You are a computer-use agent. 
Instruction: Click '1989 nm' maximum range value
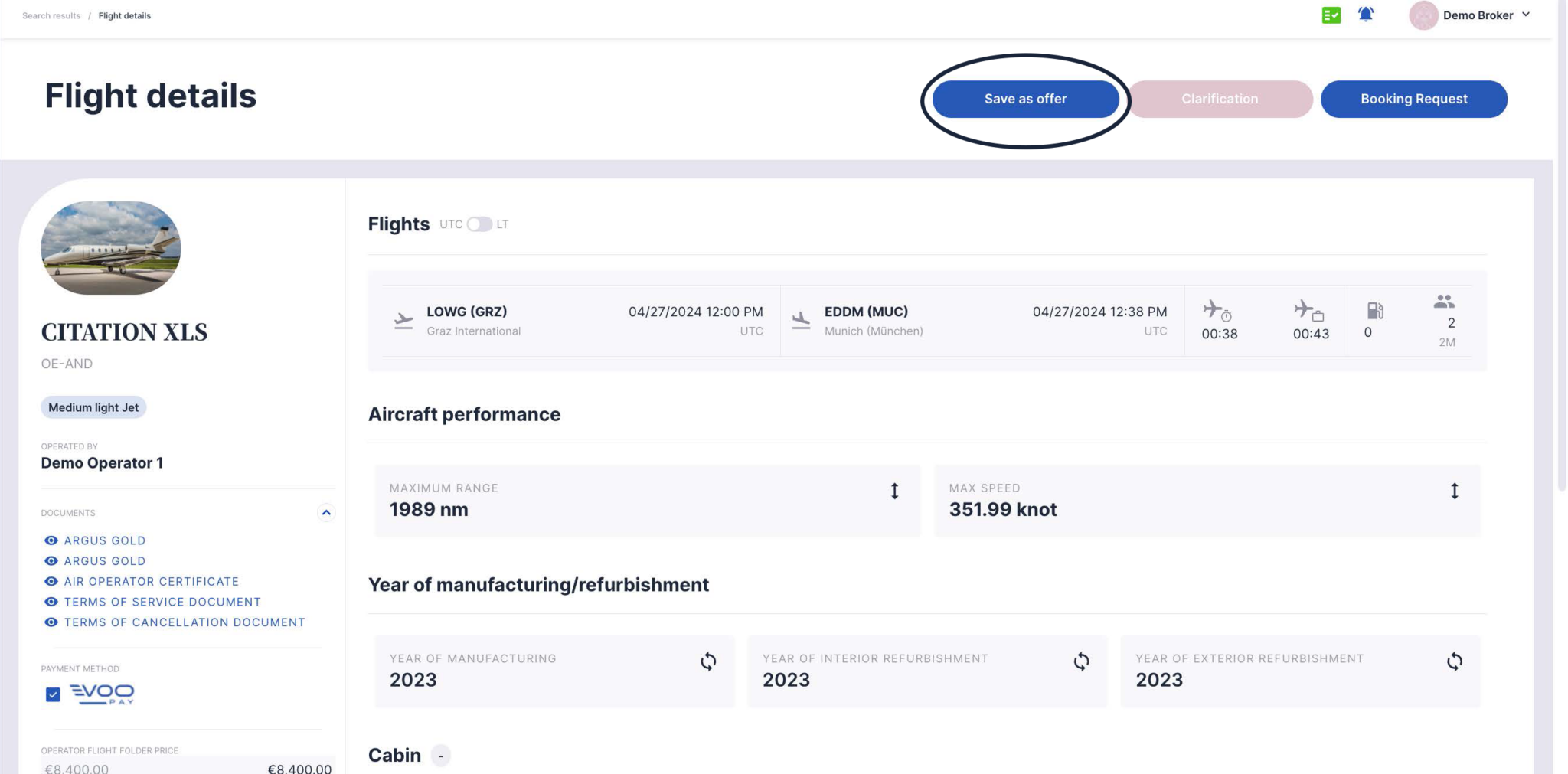coord(429,510)
